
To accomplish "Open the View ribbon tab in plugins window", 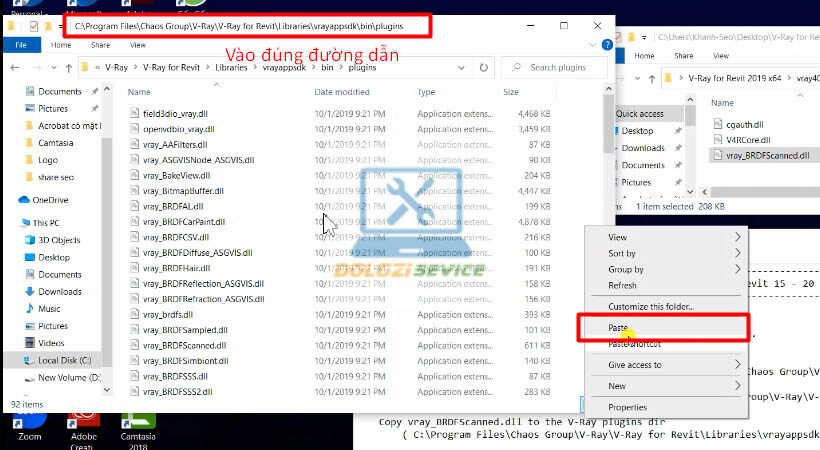I will [138, 45].
